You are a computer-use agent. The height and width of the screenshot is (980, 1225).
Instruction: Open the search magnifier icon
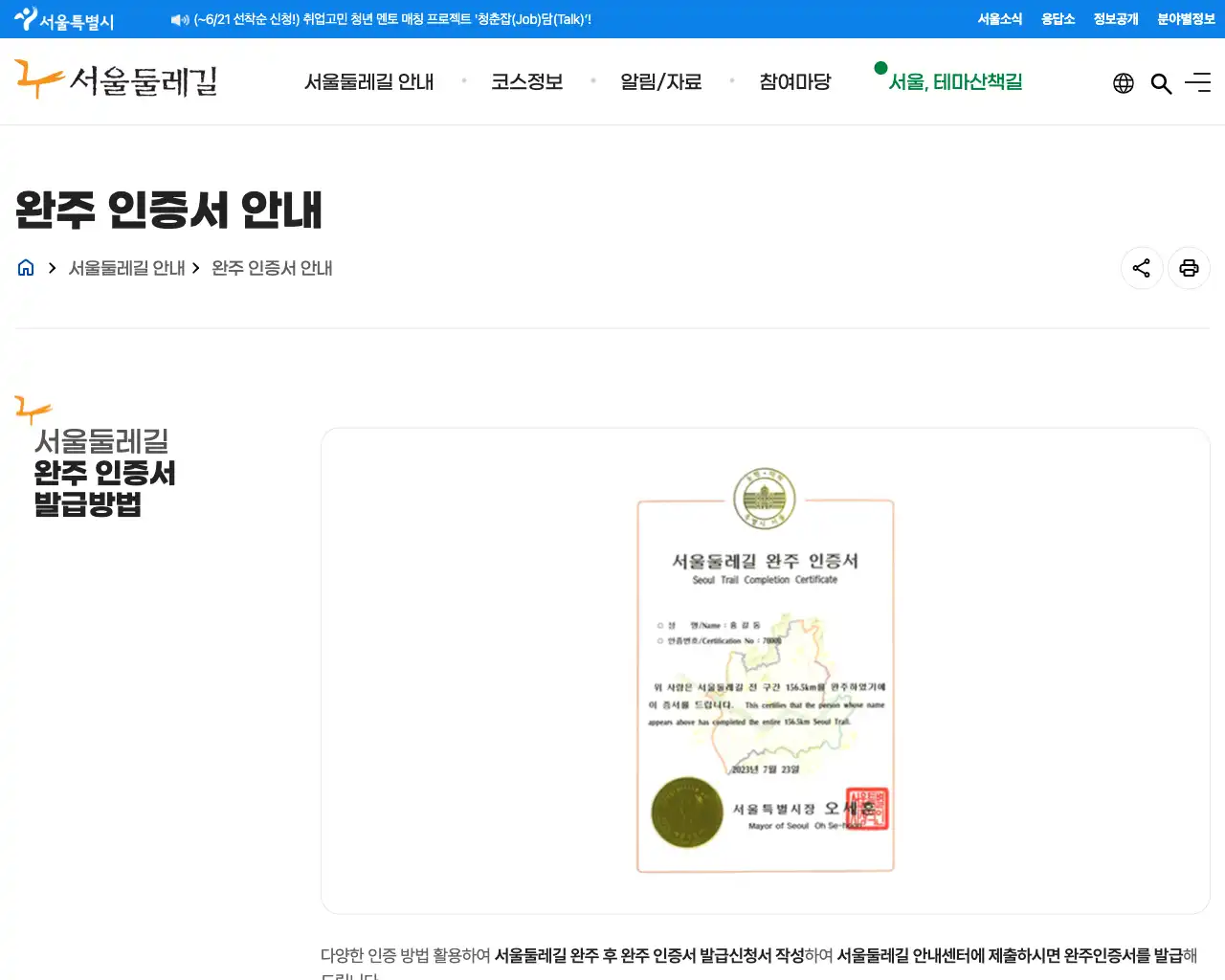1161,83
